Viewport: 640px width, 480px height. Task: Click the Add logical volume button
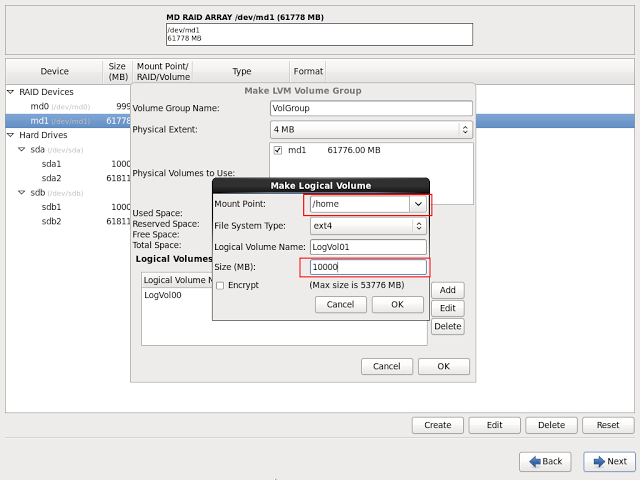447,290
